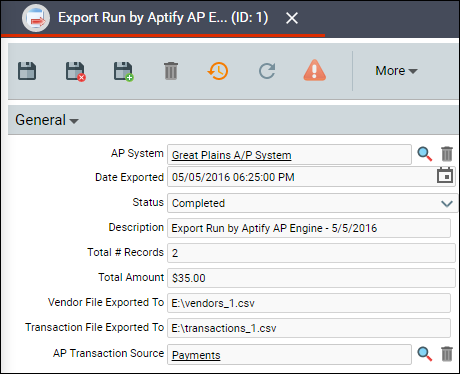Image resolution: width=460 pixels, height=374 pixels.
Task: Close the Export Run tab
Action: pyautogui.click(x=292, y=18)
